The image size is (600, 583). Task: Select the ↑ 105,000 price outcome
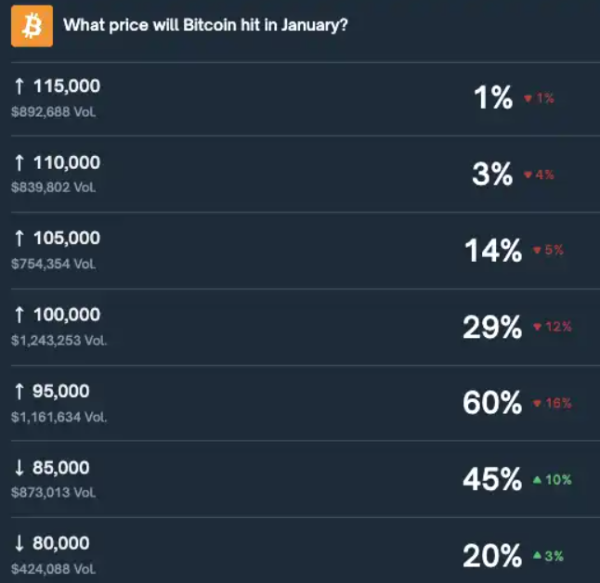pos(57,239)
